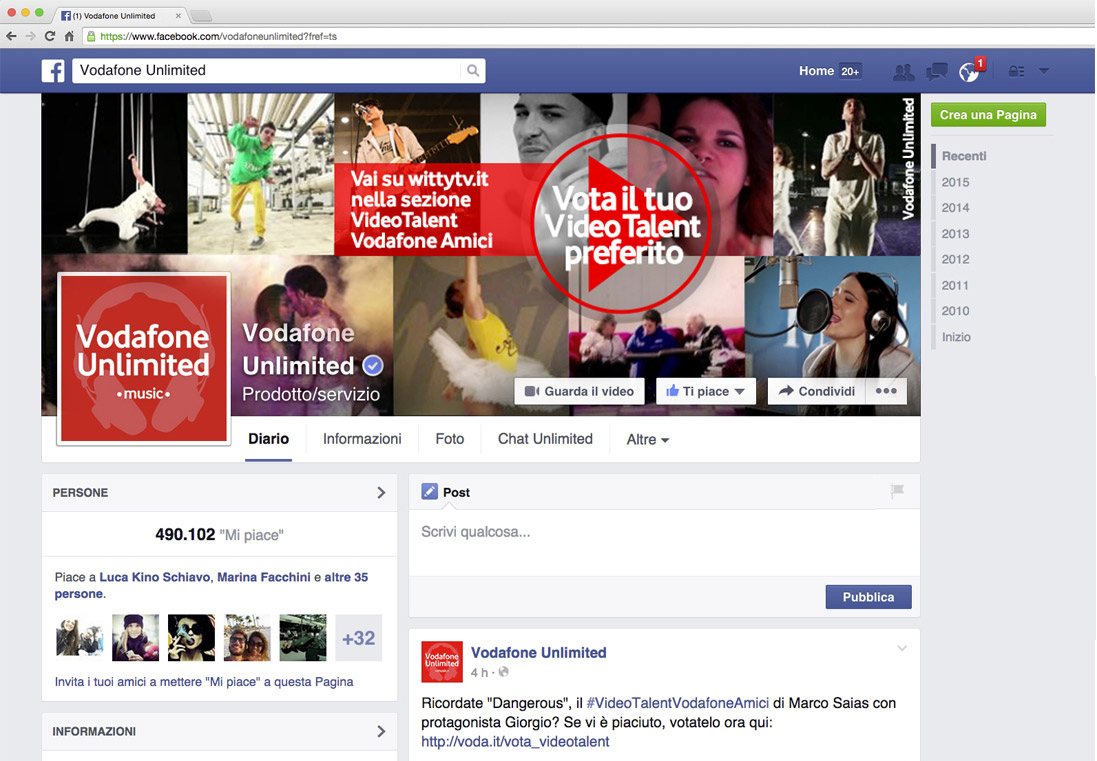Click the browser address bar URL

pyautogui.click(x=218, y=36)
